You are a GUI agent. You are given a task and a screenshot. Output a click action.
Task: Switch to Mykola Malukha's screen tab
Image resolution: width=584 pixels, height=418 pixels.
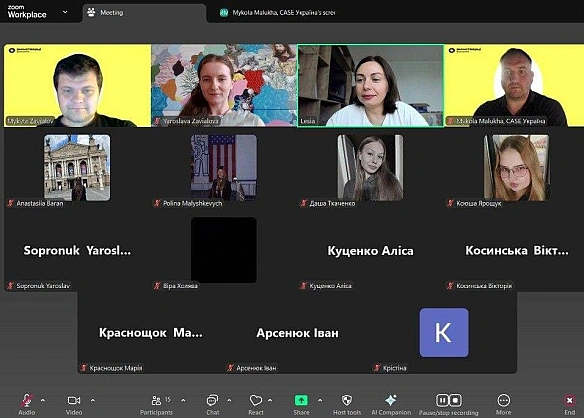coord(277,13)
